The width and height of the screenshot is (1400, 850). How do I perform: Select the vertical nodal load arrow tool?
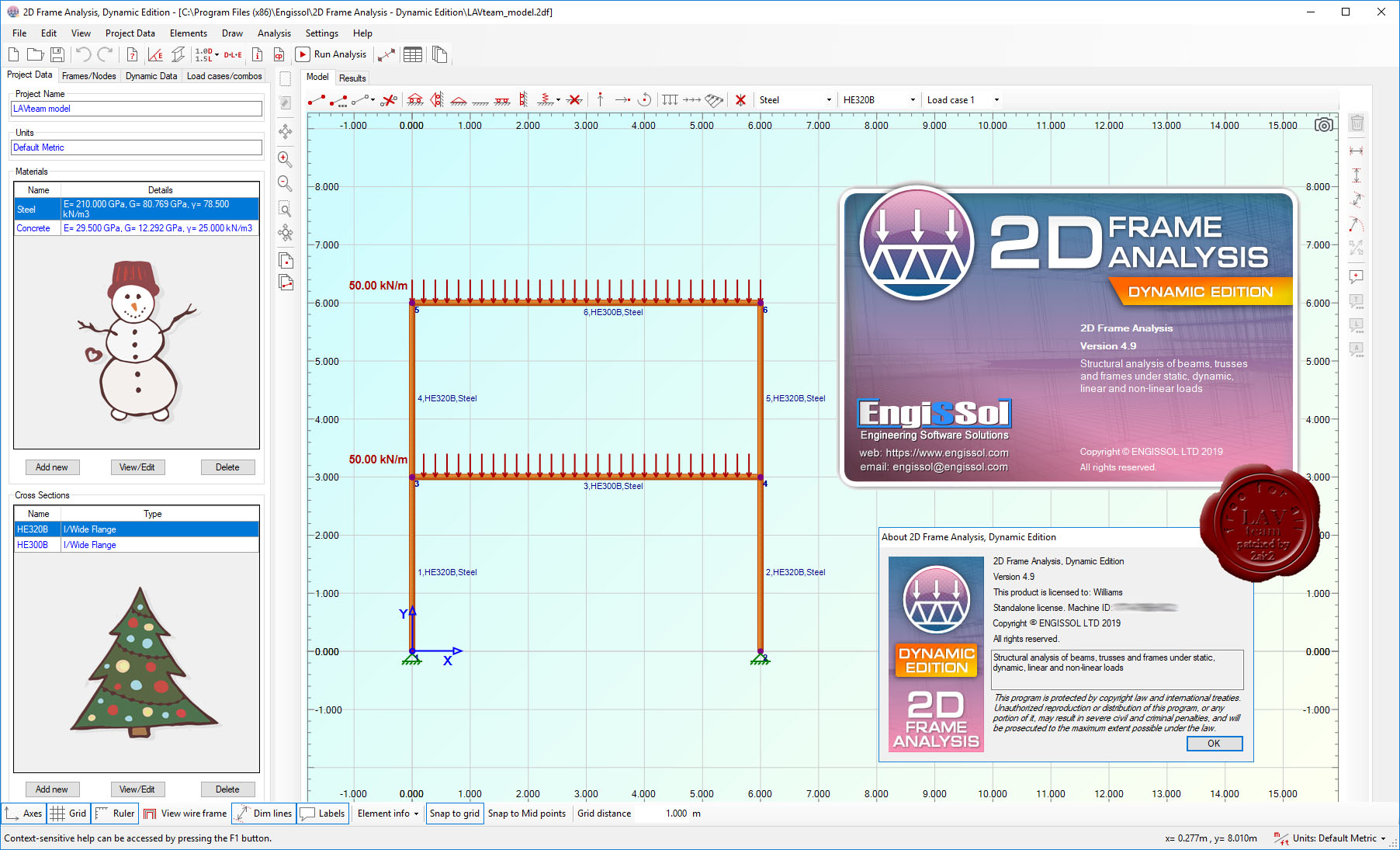[600, 100]
